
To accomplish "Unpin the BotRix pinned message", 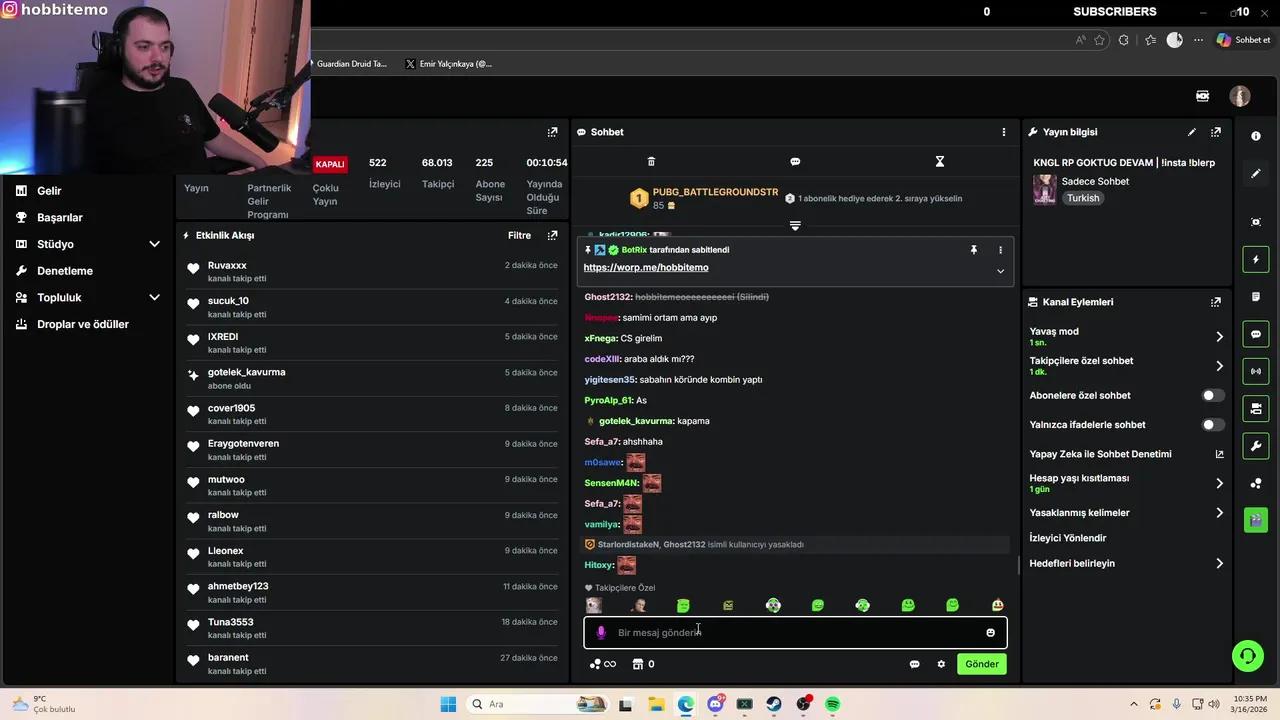I will [973, 250].
